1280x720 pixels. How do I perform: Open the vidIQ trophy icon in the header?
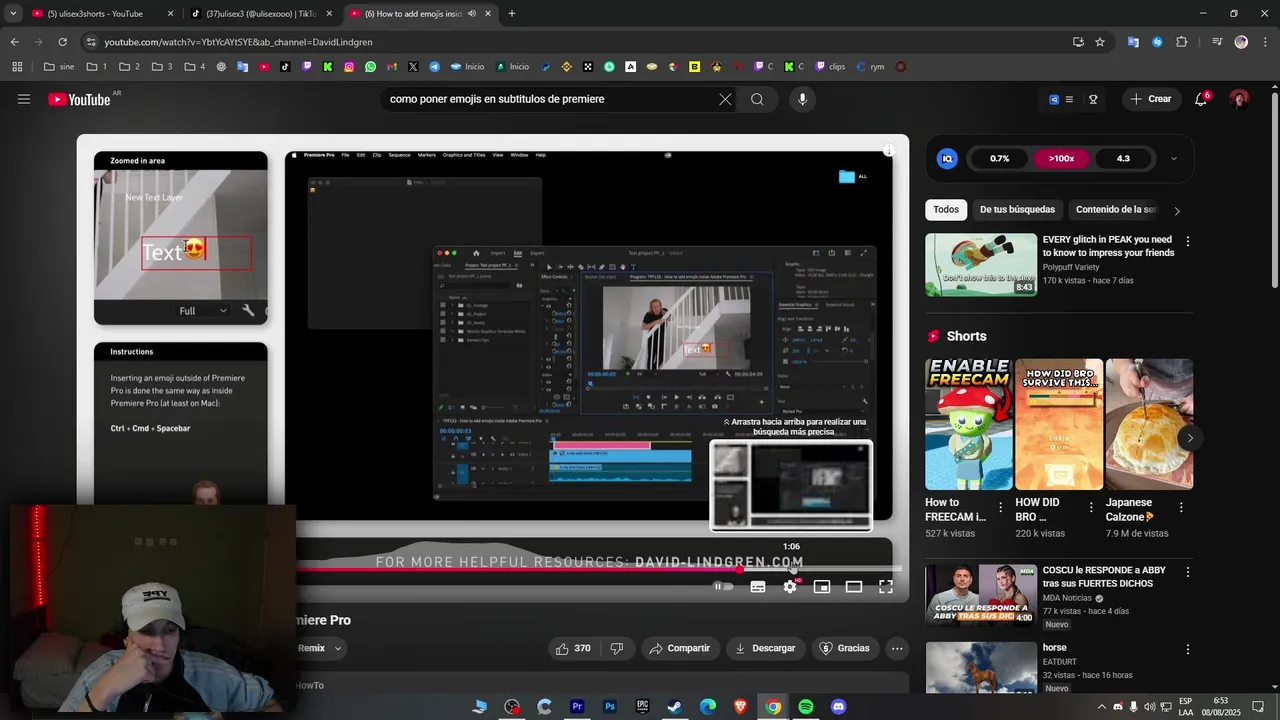point(1093,99)
